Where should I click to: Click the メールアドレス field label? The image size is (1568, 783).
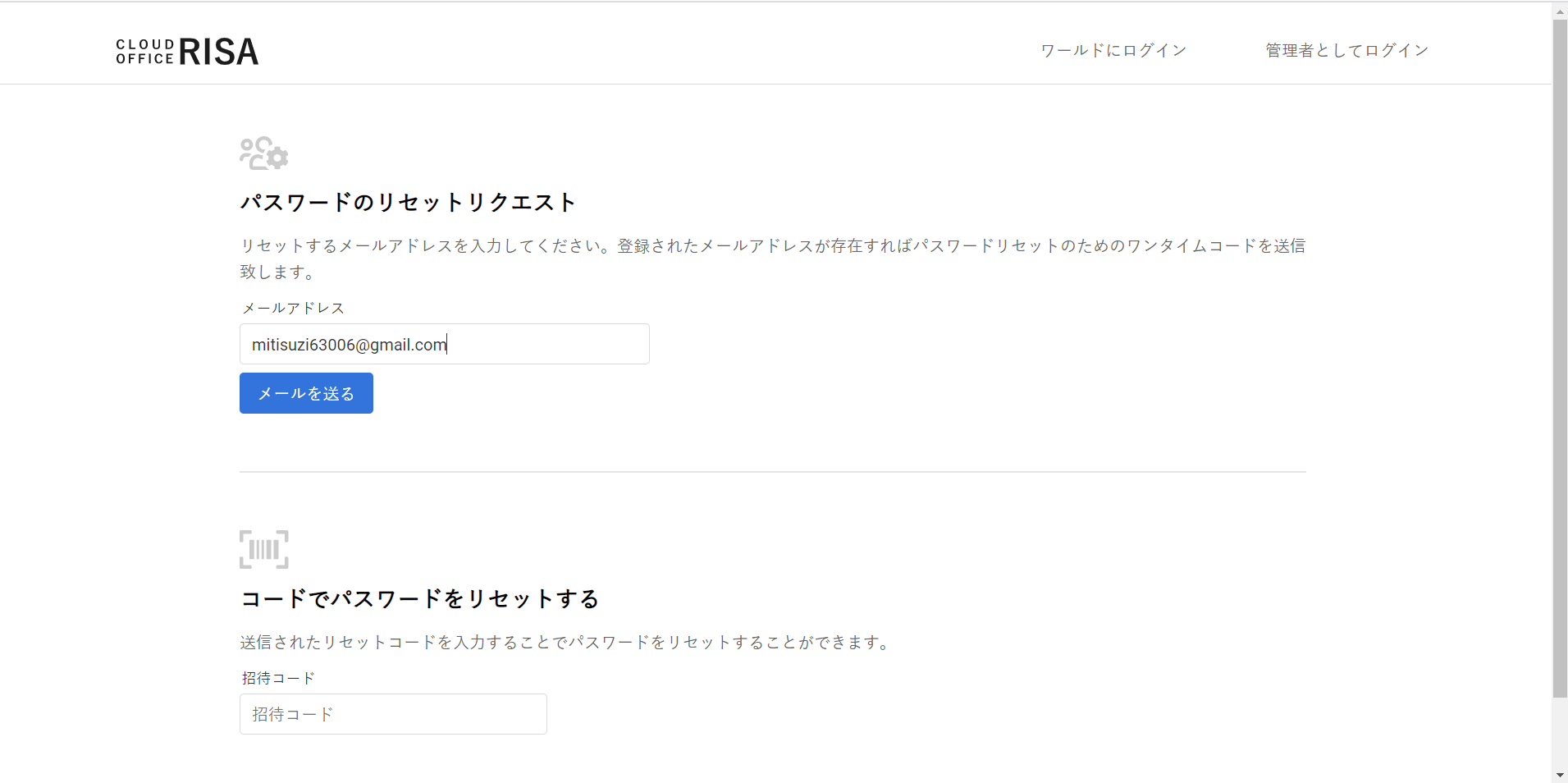293,308
